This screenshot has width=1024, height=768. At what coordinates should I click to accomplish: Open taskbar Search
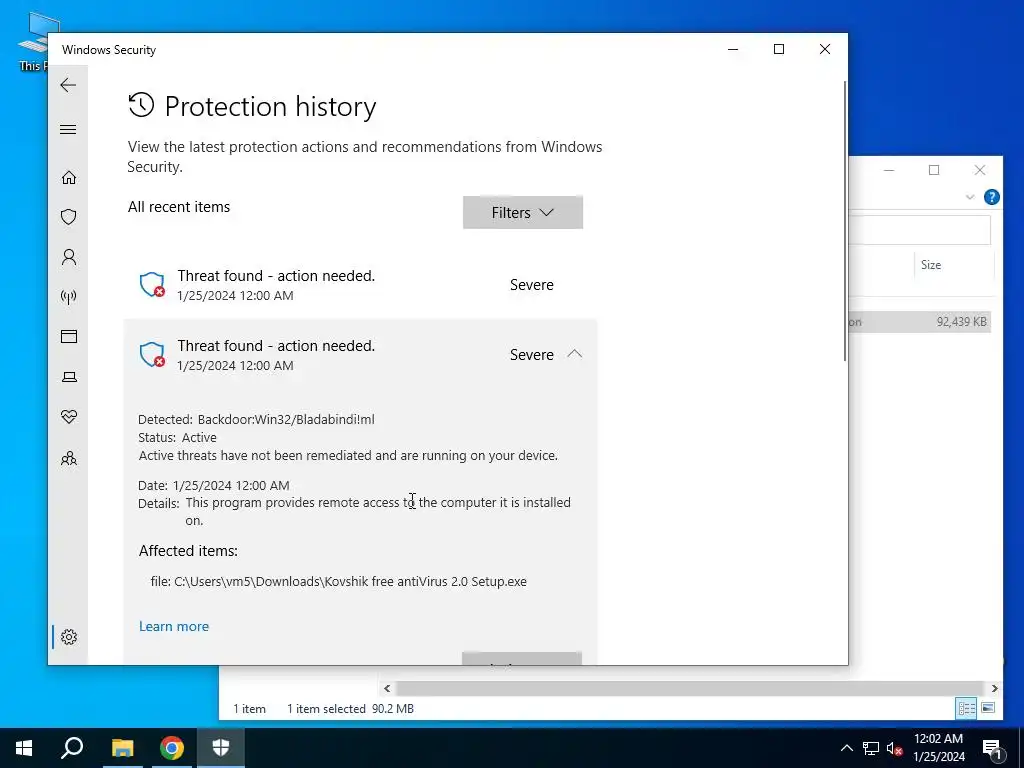(72, 748)
